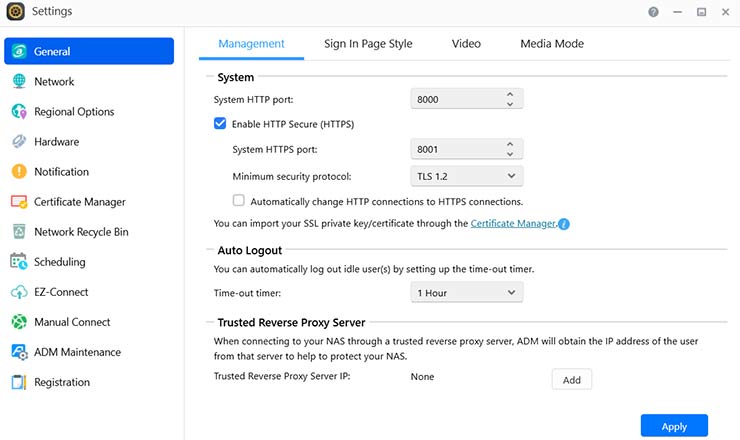This screenshot has height=440, width=740.
Task: Click the info icon beside Certificate Manager link
Action: point(564,224)
